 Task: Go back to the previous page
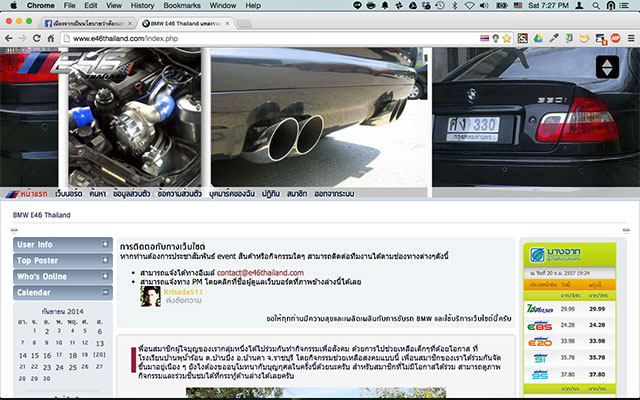9,38
